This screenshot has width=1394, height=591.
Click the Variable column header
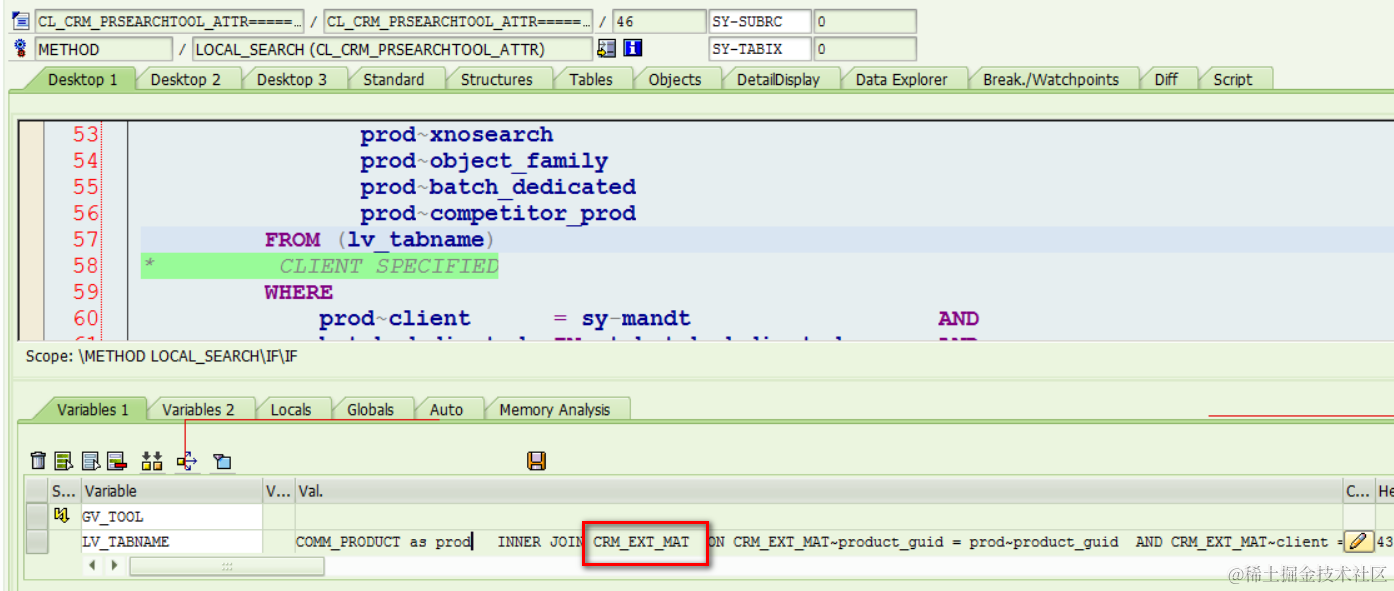(x=171, y=491)
